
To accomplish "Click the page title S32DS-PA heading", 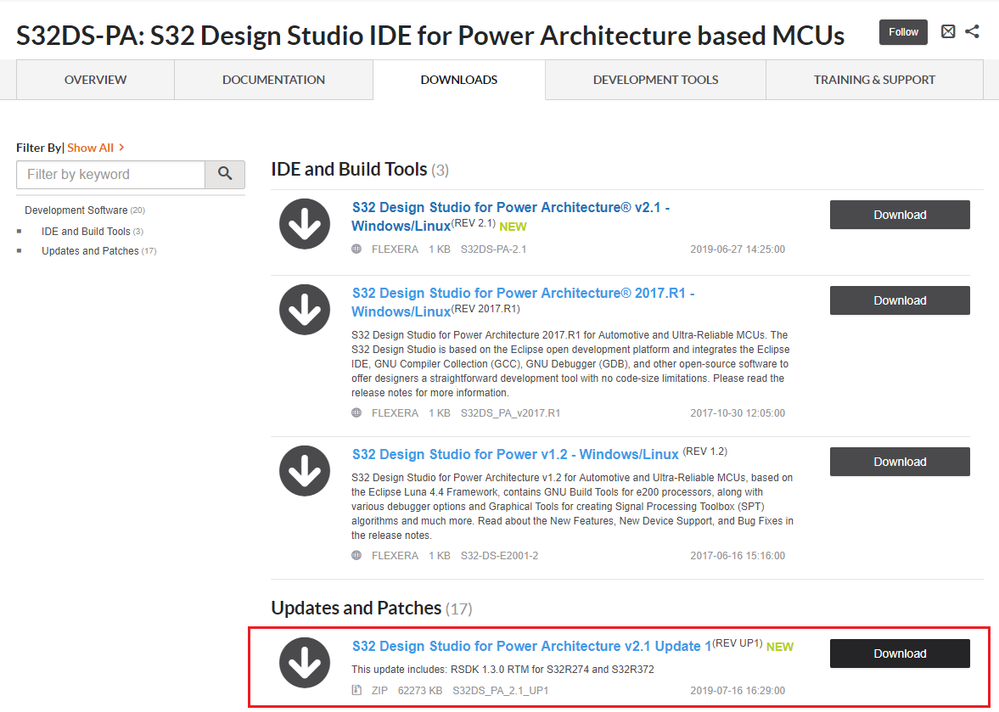I will [x=430, y=35].
